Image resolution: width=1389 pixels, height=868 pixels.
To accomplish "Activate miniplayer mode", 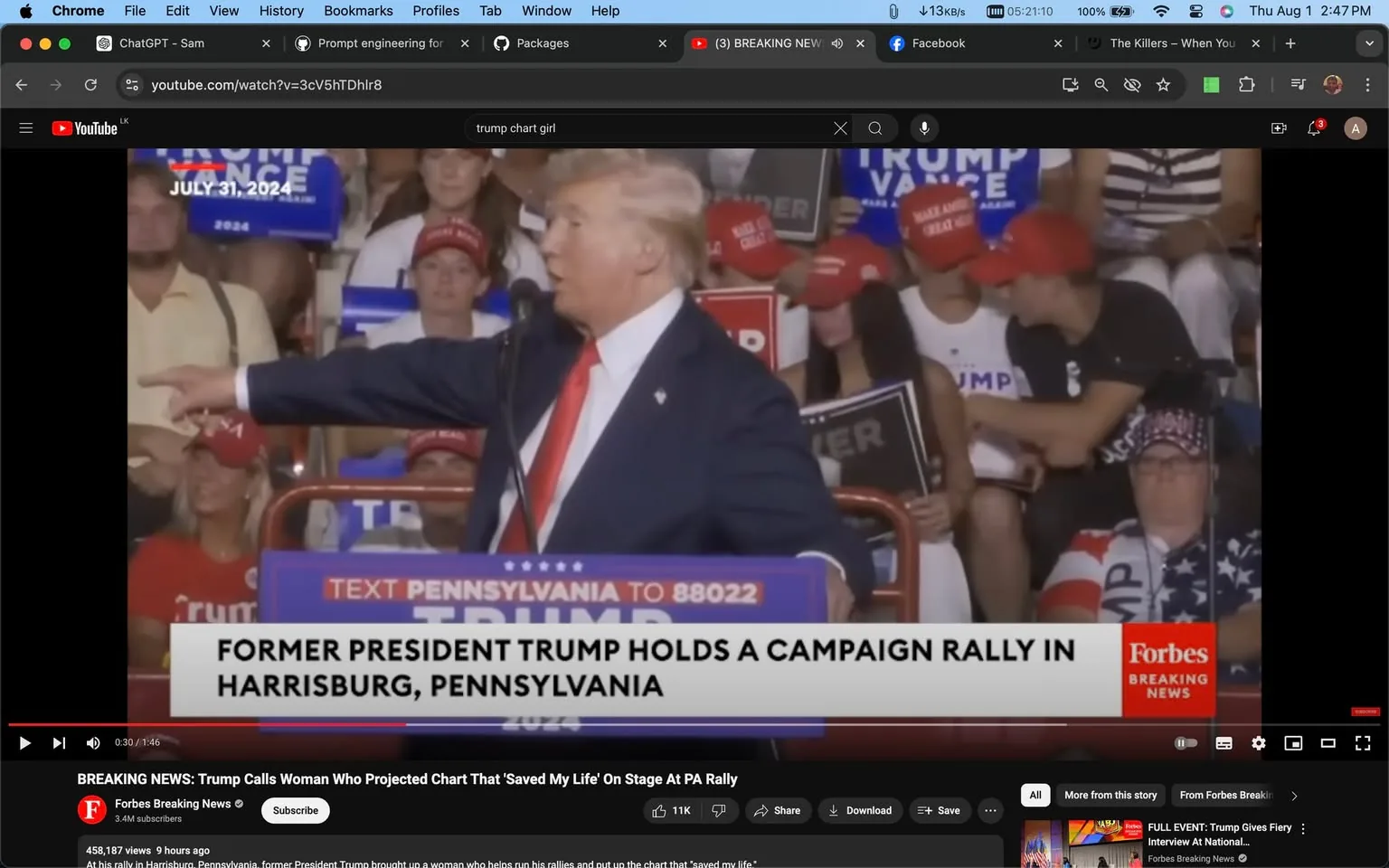I will (1292, 742).
